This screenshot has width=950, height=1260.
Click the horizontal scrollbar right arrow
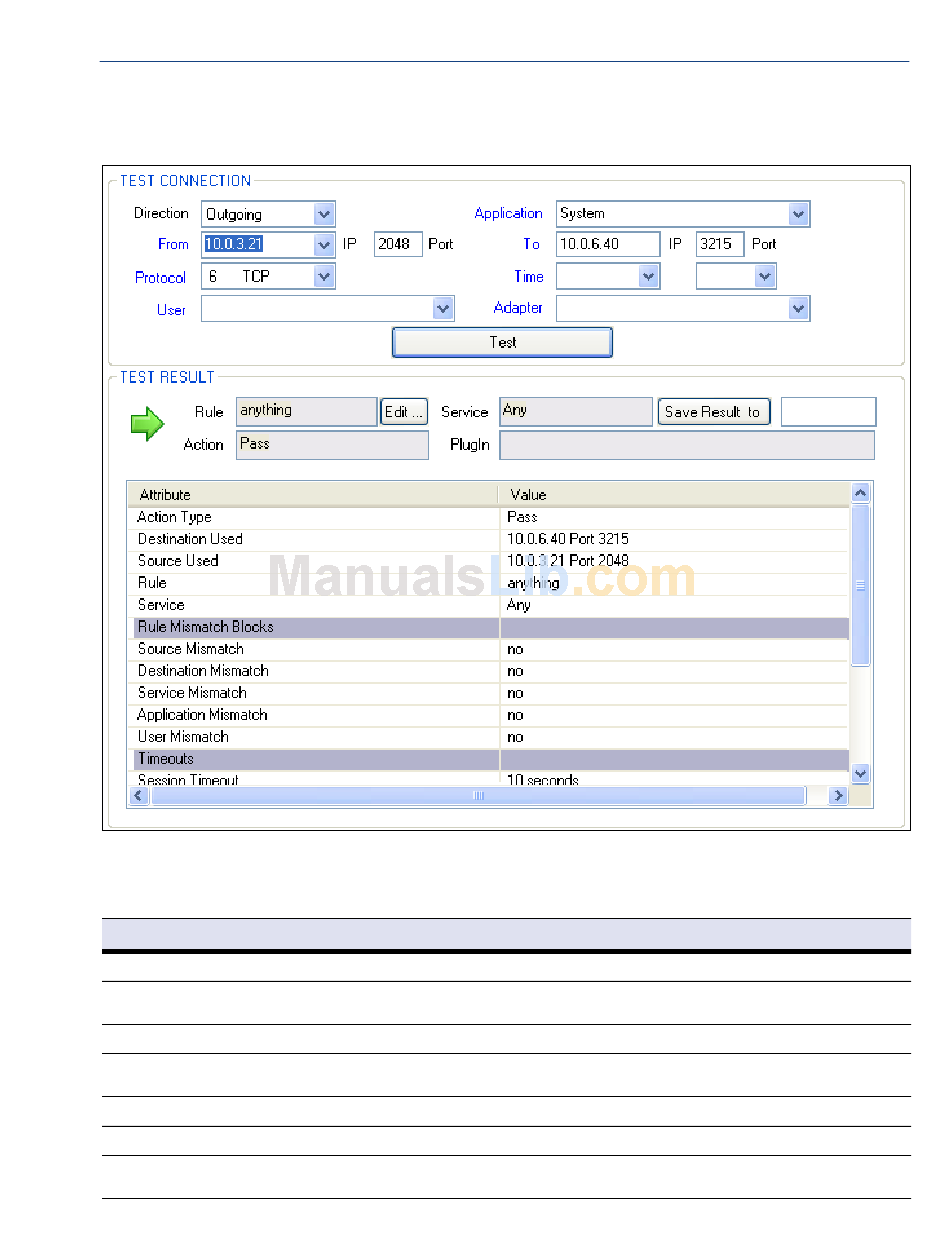click(838, 796)
